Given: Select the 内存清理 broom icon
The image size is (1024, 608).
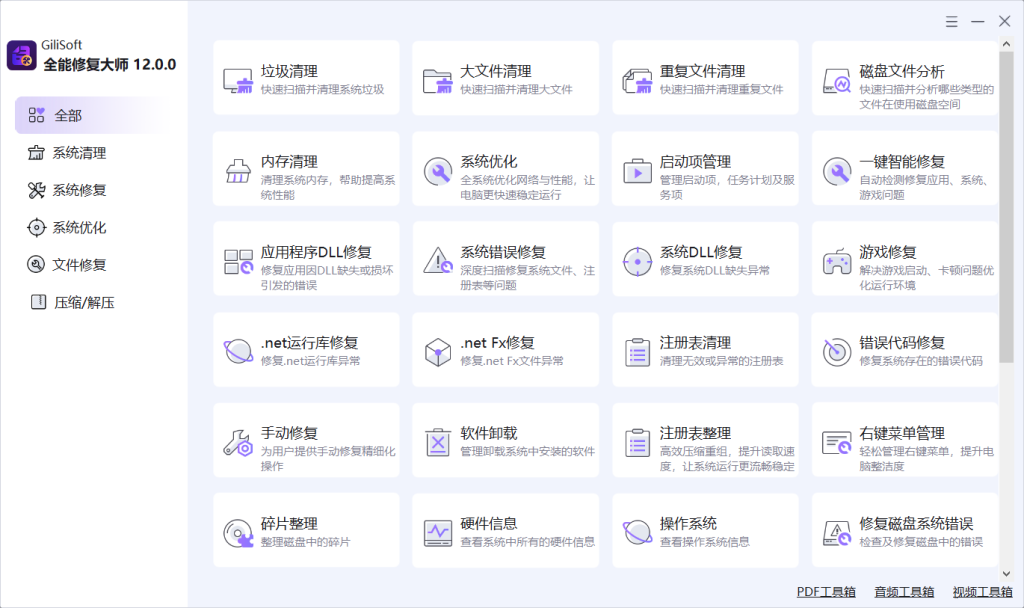Looking at the screenshot, I should pos(238,171).
